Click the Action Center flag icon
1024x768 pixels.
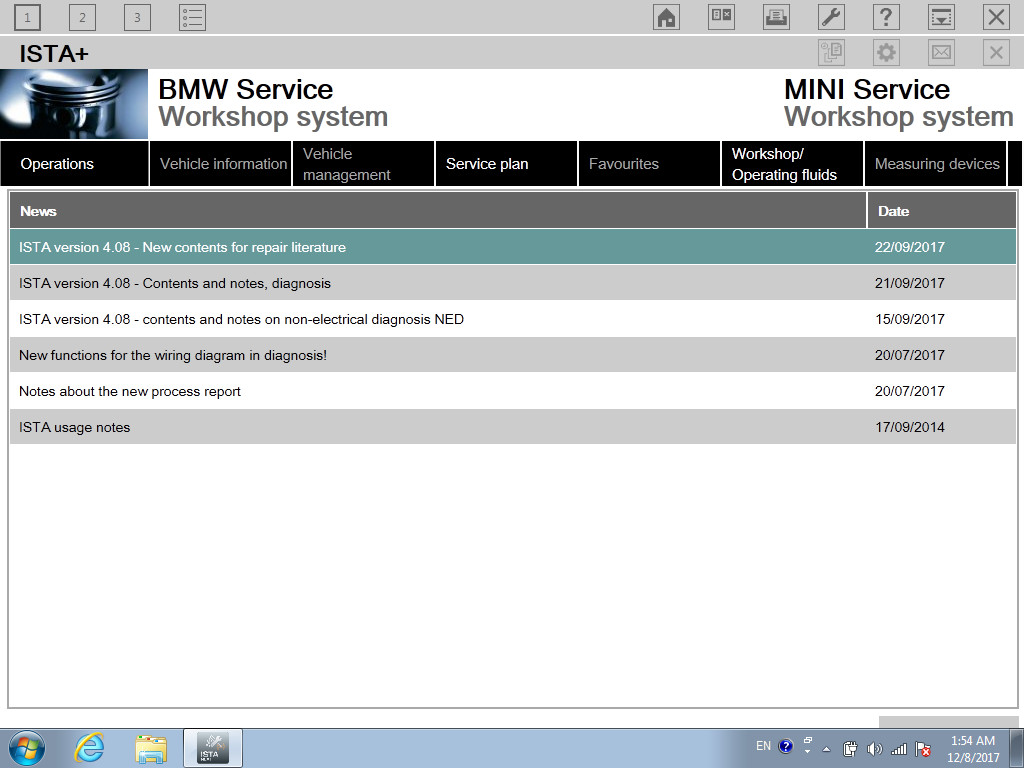923,749
